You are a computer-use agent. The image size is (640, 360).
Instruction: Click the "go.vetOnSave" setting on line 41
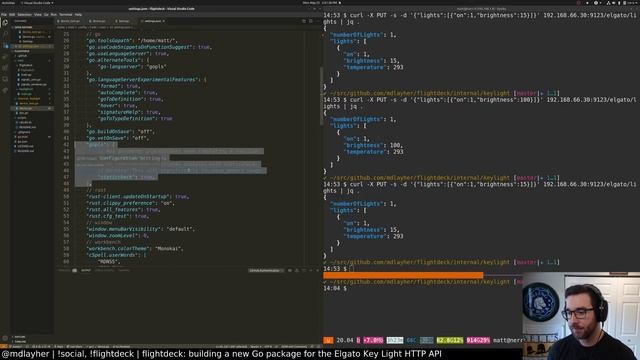(107, 138)
